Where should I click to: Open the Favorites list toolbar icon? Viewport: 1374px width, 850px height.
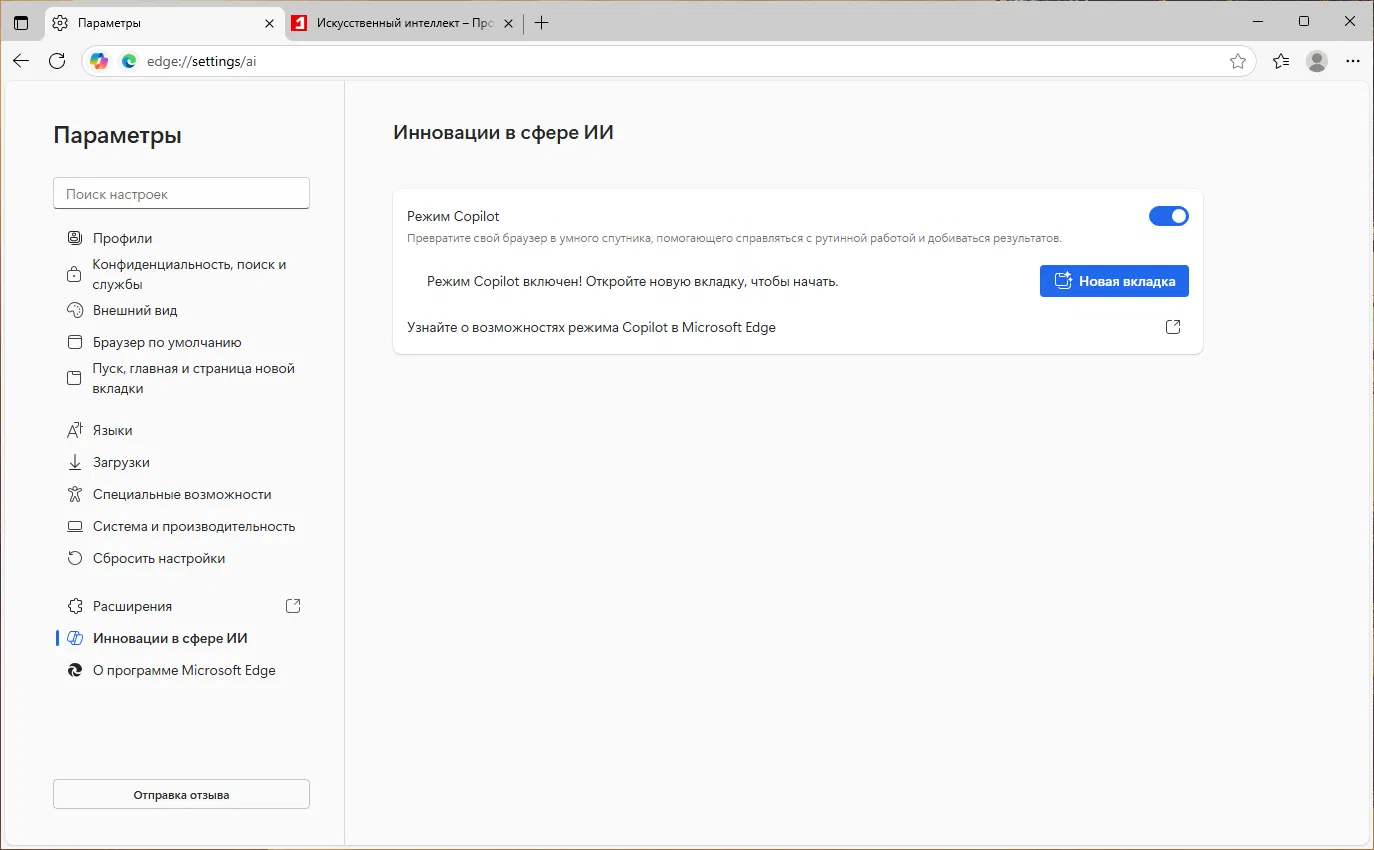click(1281, 61)
